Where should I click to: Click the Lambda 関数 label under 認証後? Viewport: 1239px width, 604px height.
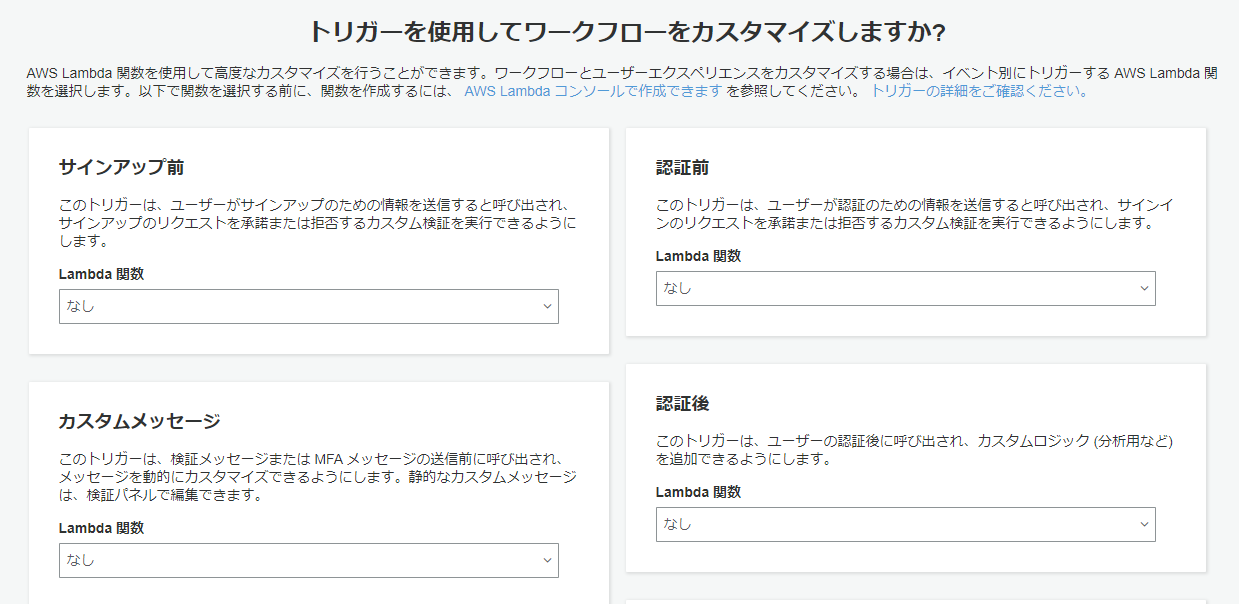coord(698,492)
